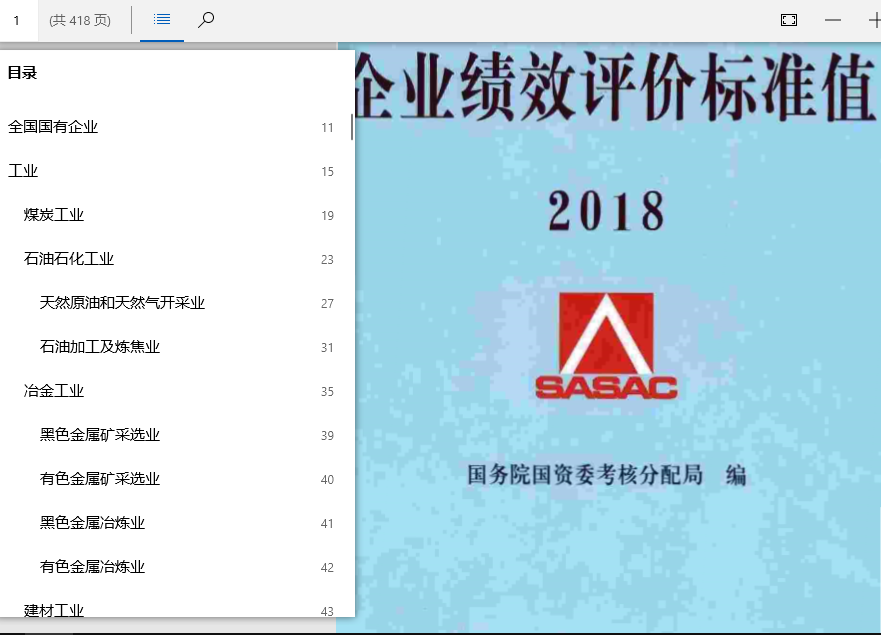Select 黑色金属矿采选业 entry
Screen dimensions: 881x635
[99, 435]
